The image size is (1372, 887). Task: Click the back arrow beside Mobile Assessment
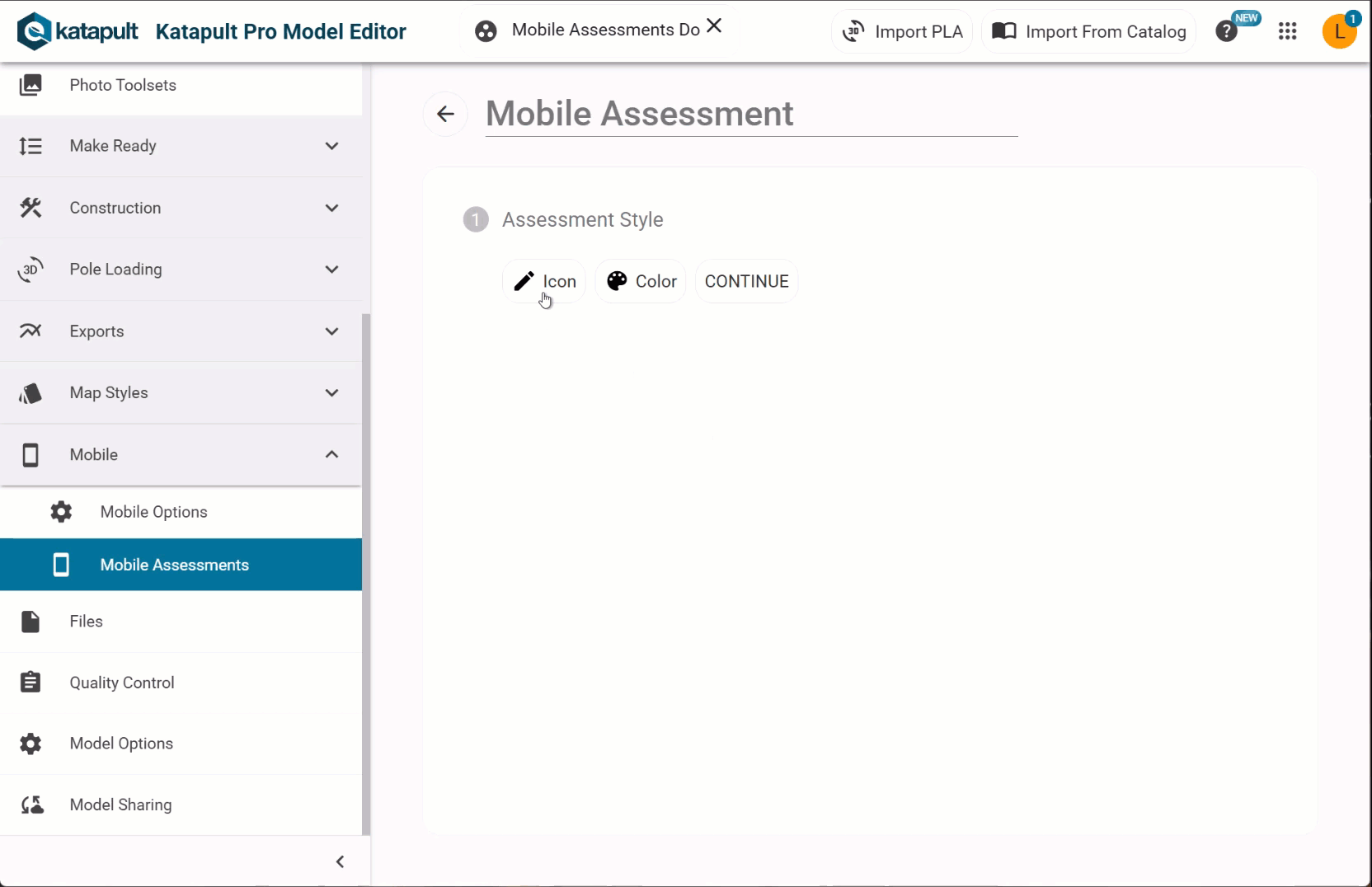coord(445,114)
